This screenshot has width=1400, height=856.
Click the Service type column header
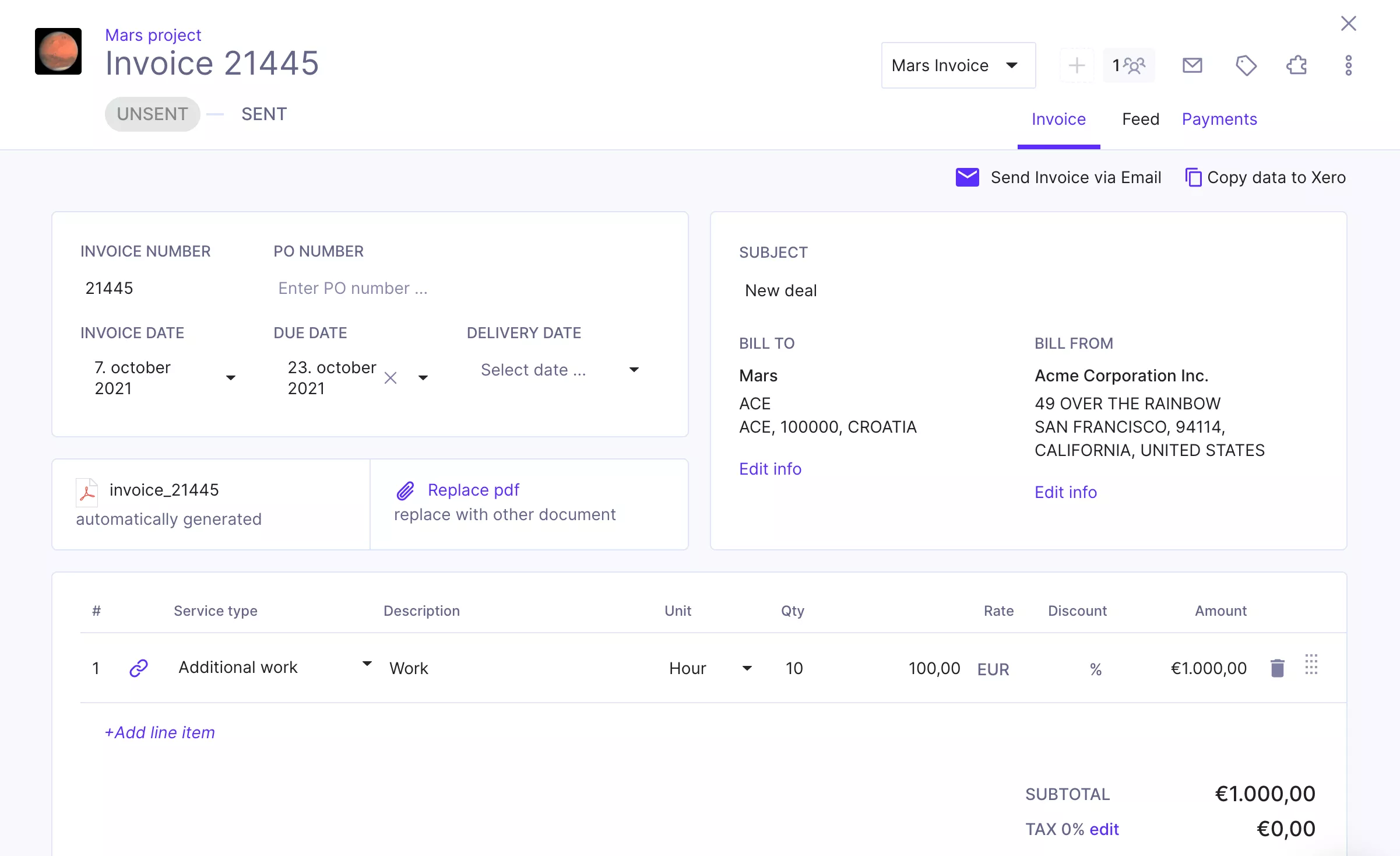pyautogui.click(x=216, y=611)
